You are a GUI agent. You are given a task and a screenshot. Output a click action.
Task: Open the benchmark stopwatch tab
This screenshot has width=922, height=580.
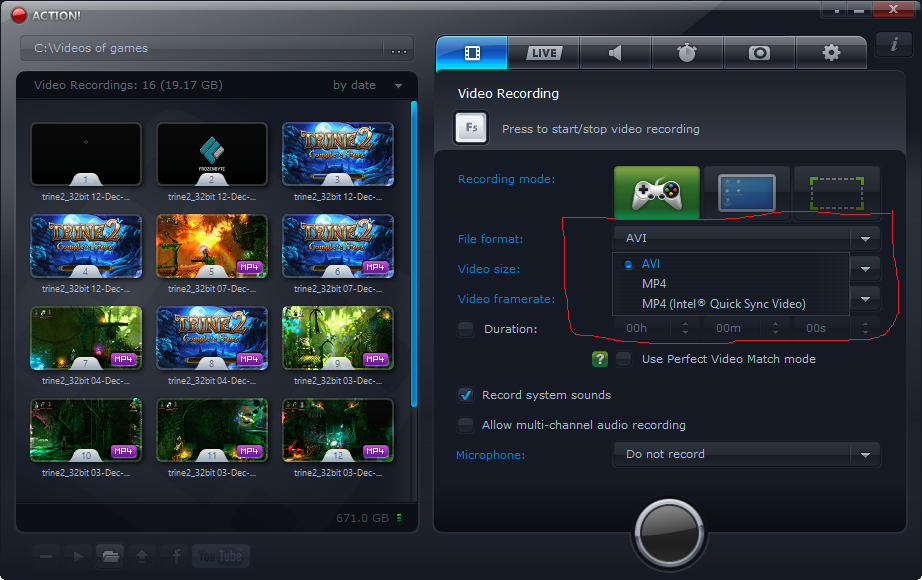click(x=687, y=53)
